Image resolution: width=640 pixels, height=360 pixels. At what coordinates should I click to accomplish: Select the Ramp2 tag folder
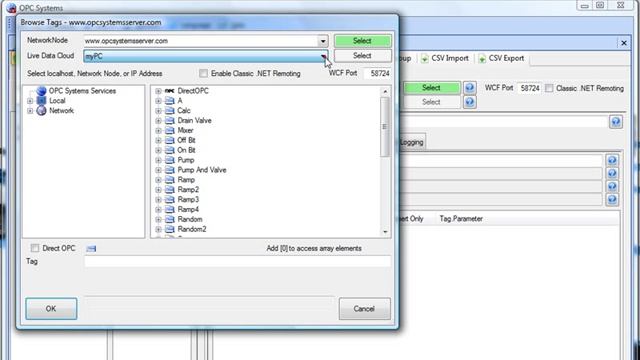(188, 190)
